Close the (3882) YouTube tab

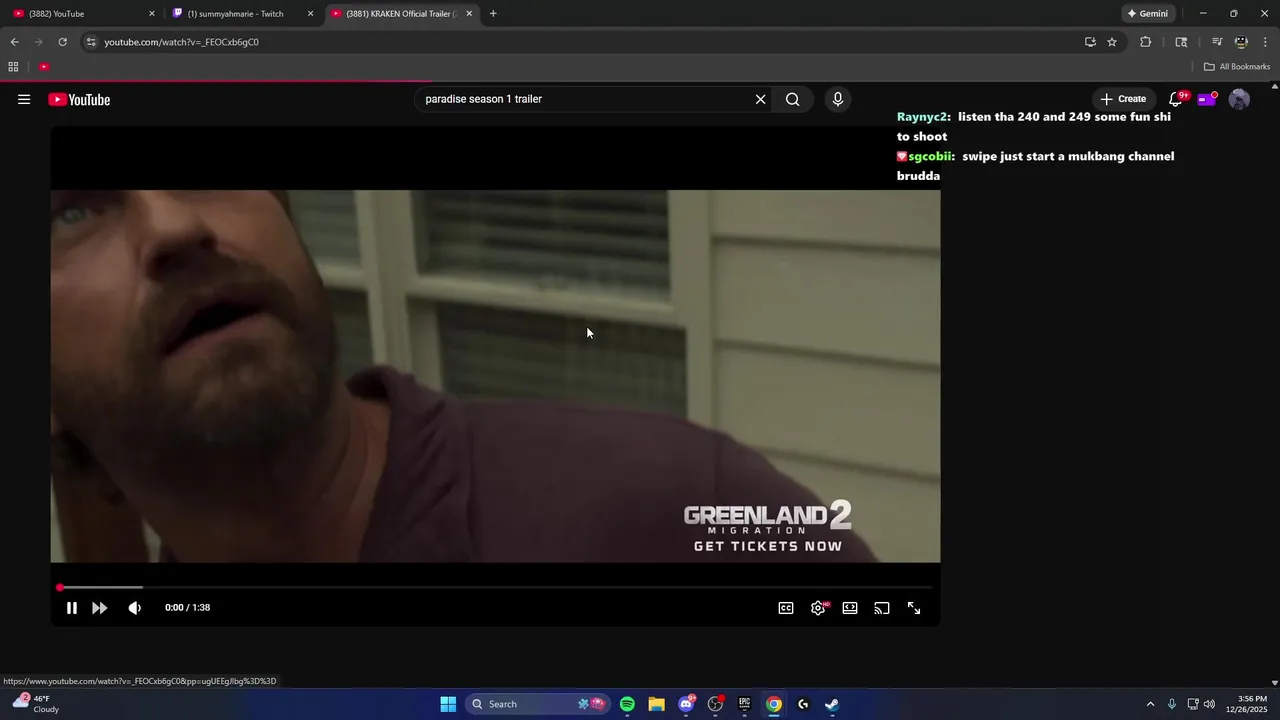152,14
